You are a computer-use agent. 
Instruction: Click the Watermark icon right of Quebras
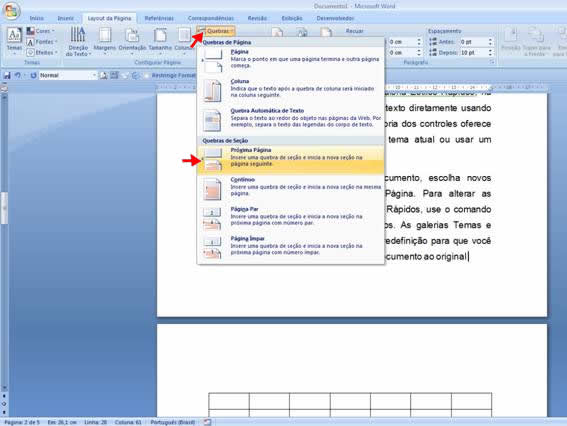click(x=277, y=33)
